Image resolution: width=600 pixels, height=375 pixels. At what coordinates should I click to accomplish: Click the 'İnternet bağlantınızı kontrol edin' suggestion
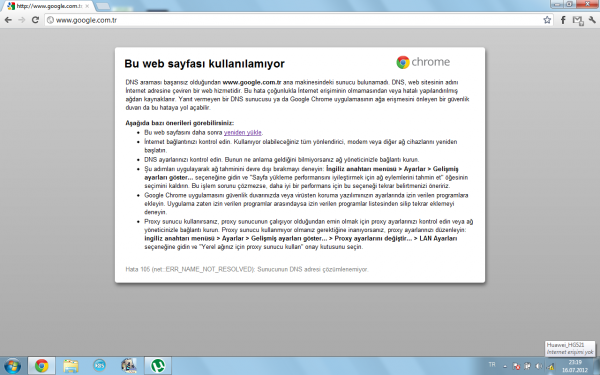(301, 146)
